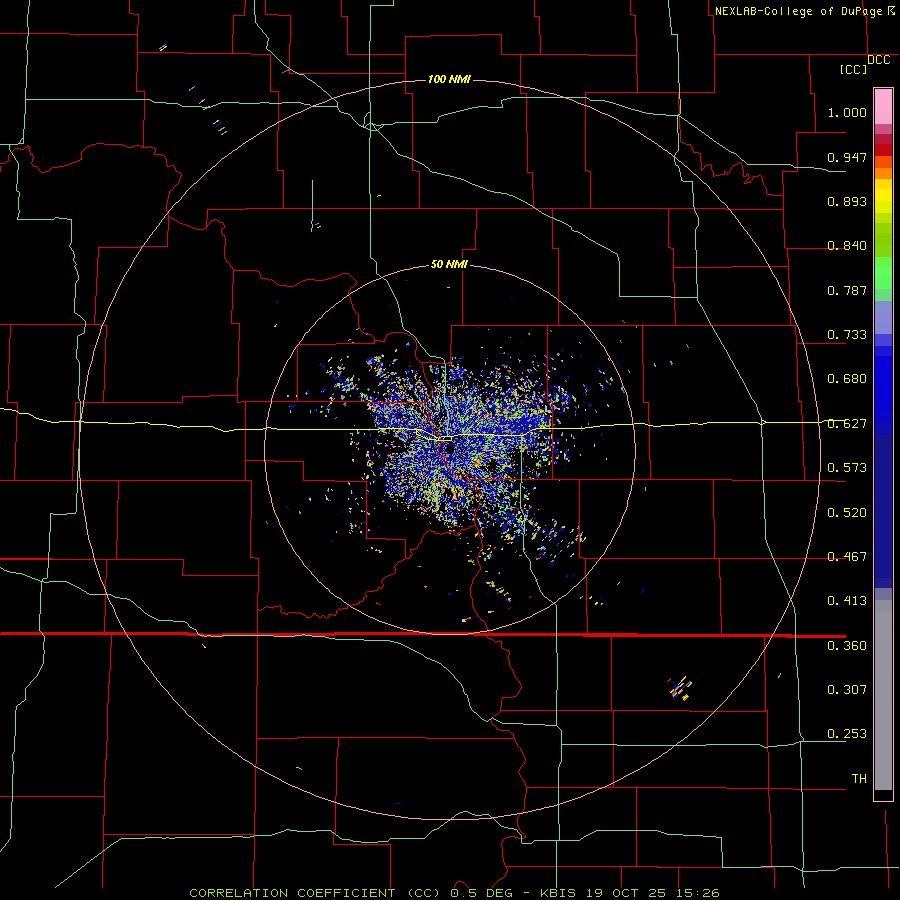Viewport: 900px width, 900px height.
Task: Select the 0.573 scale value
Action: (847, 468)
